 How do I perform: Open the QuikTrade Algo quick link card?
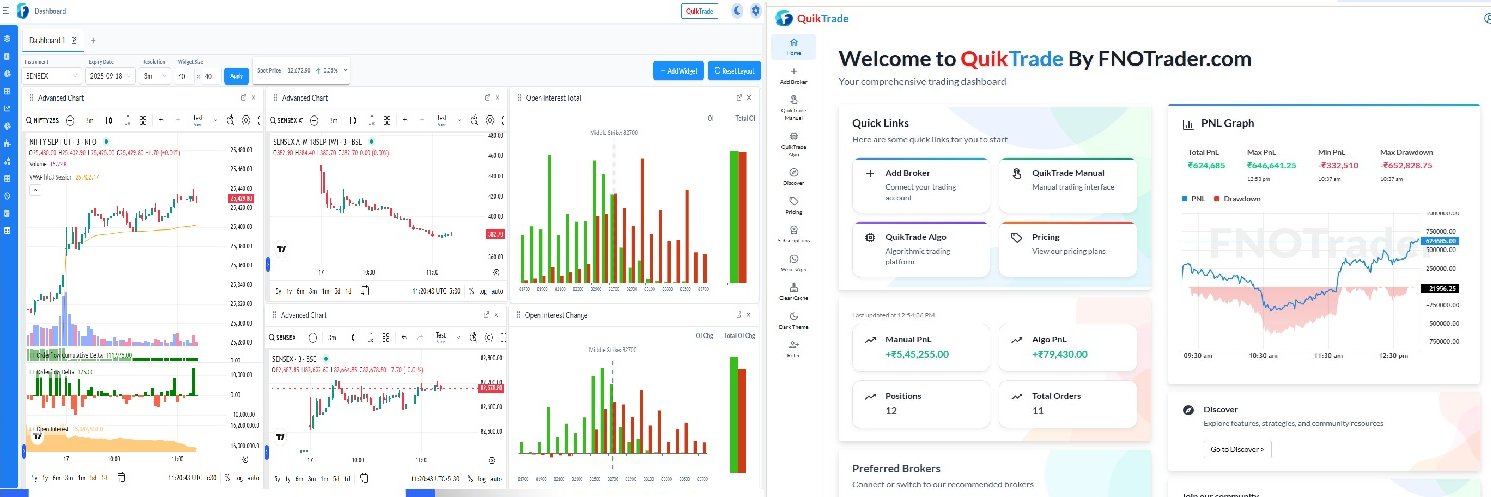pos(922,249)
